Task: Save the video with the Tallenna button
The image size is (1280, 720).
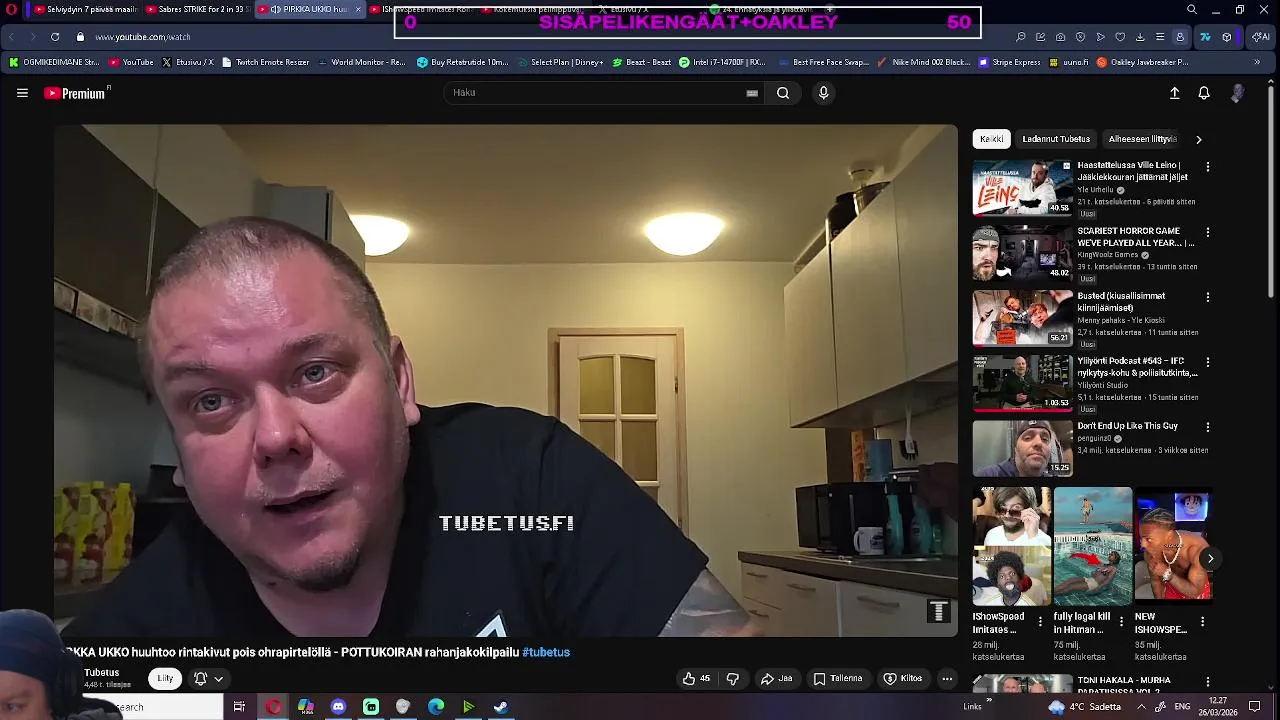Action: click(838, 678)
